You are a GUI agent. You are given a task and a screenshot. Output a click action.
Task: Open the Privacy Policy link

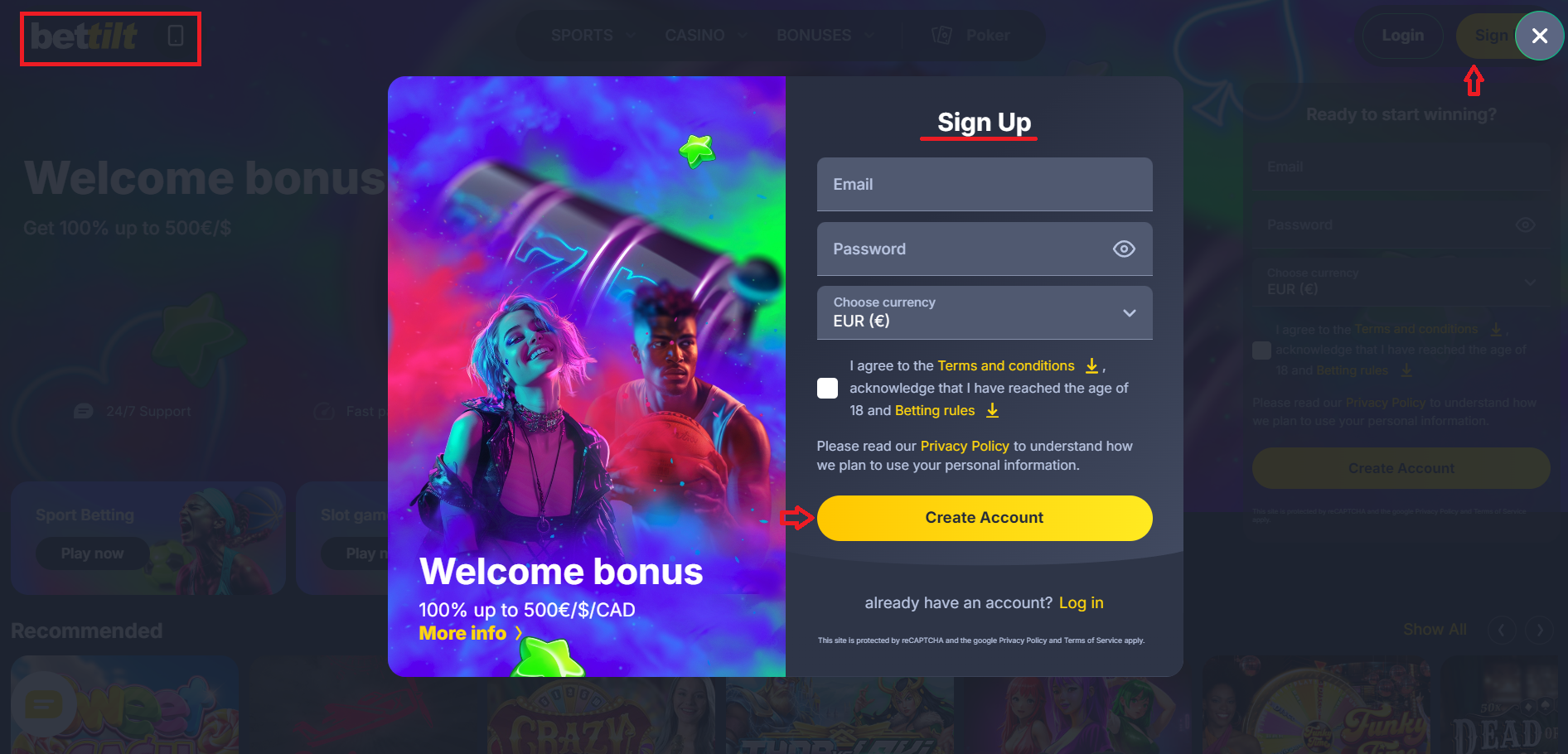click(x=965, y=446)
